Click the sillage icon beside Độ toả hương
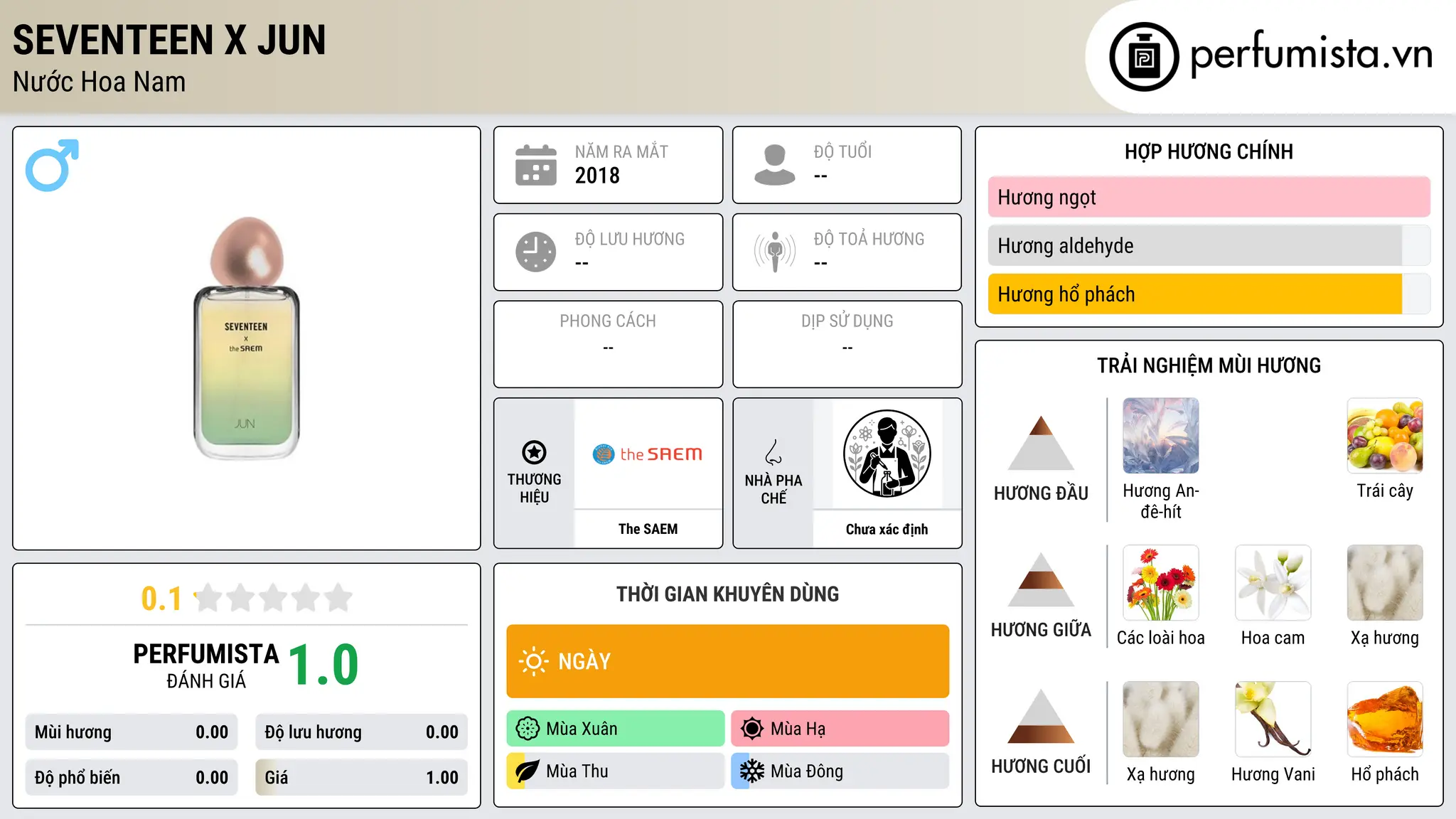Screen dimensions: 1456x819 (775, 252)
